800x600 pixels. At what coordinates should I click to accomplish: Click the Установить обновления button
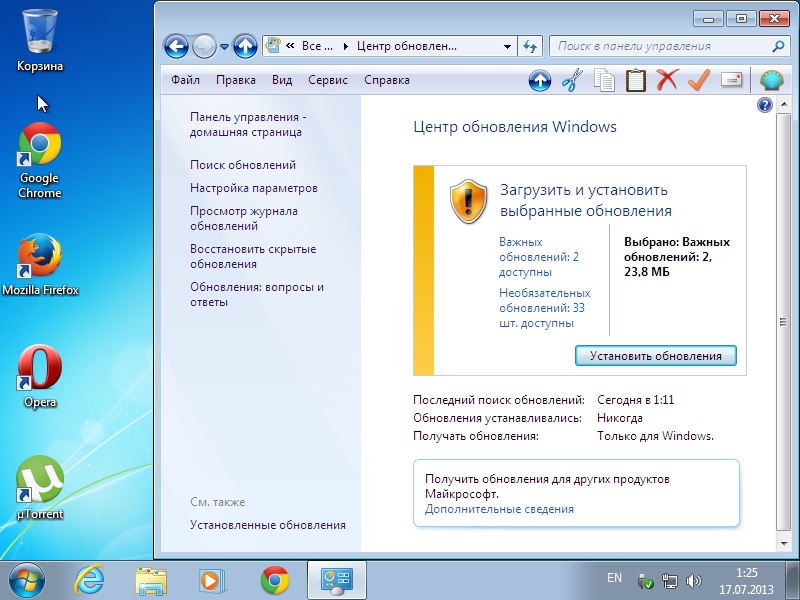656,356
